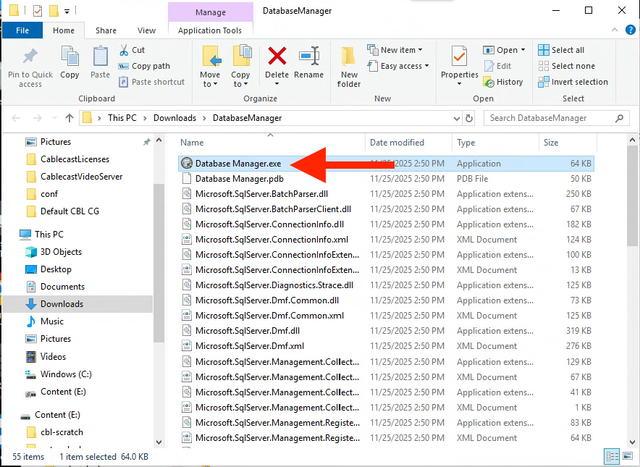Open the File tab
This screenshot has width=640, height=467.
click(22, 30)
